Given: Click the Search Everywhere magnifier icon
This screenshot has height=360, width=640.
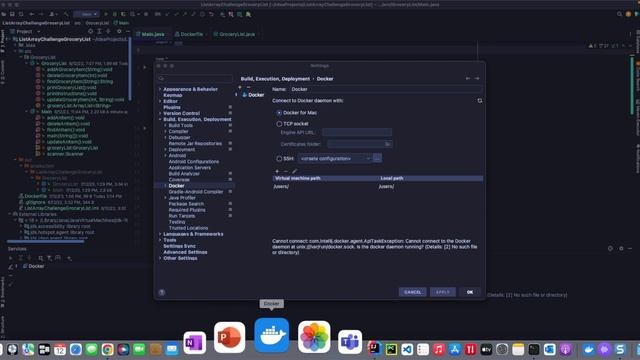Looking at the screenshot, I should pyautogui.click(x=619, y=14).
